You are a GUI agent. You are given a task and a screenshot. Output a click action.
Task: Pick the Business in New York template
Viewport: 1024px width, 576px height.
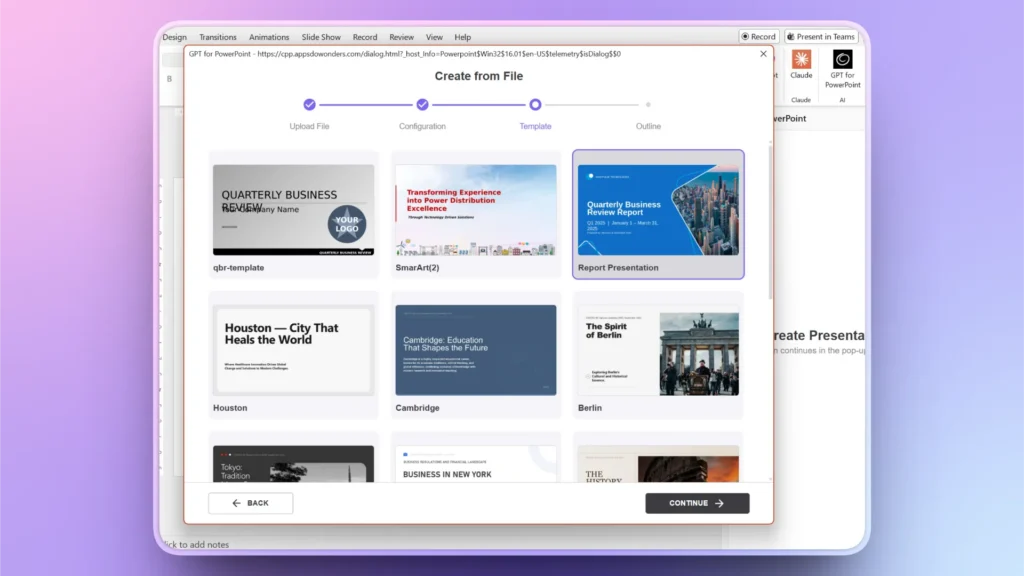[475, 464]
